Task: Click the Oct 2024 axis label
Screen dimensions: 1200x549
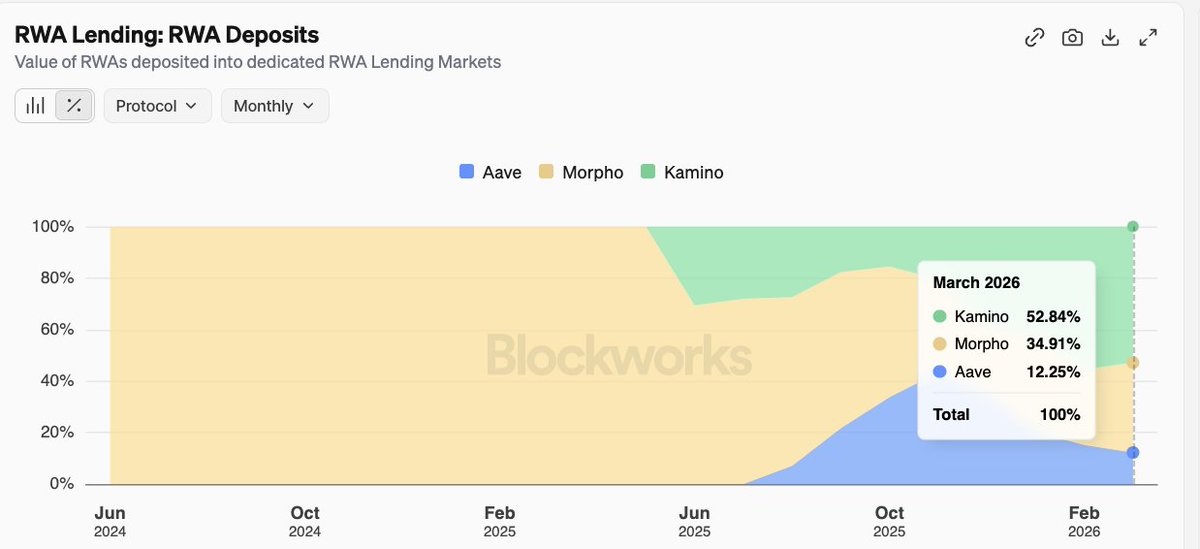Action: point(305,521)
